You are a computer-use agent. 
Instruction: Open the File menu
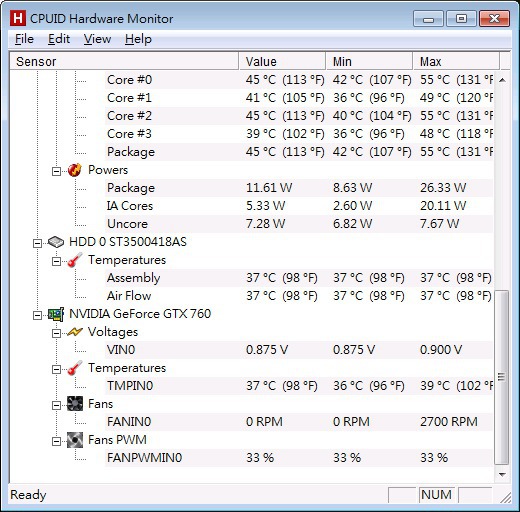coord(24,39)
